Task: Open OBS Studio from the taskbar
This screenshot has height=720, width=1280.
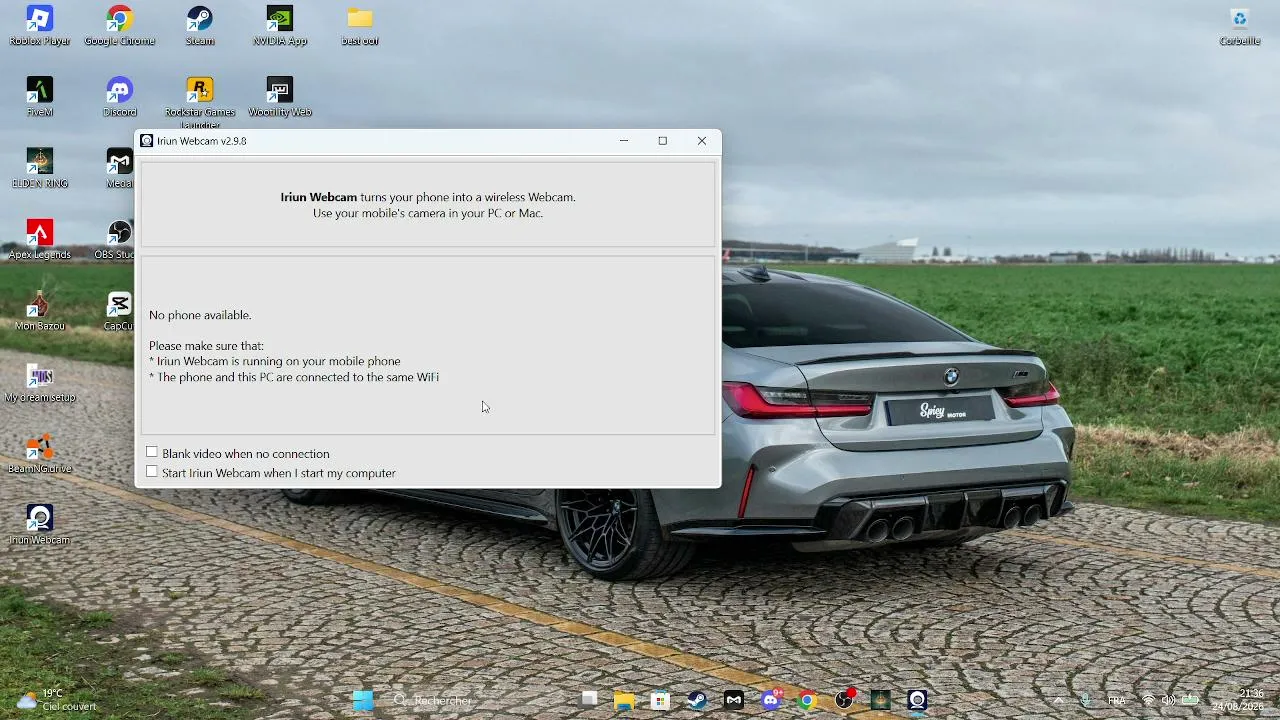Action: [x=845, y=700]
